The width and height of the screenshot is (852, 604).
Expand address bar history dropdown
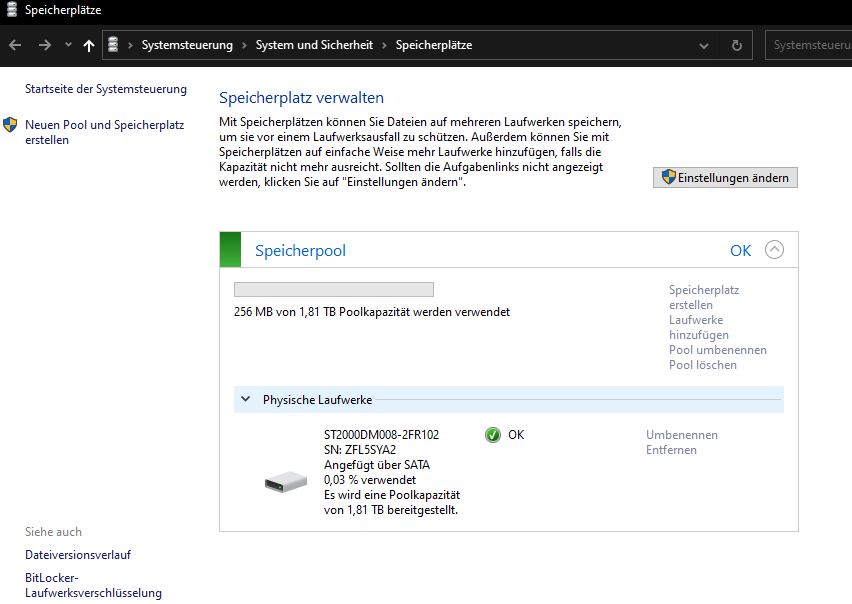tap(704, 46)
